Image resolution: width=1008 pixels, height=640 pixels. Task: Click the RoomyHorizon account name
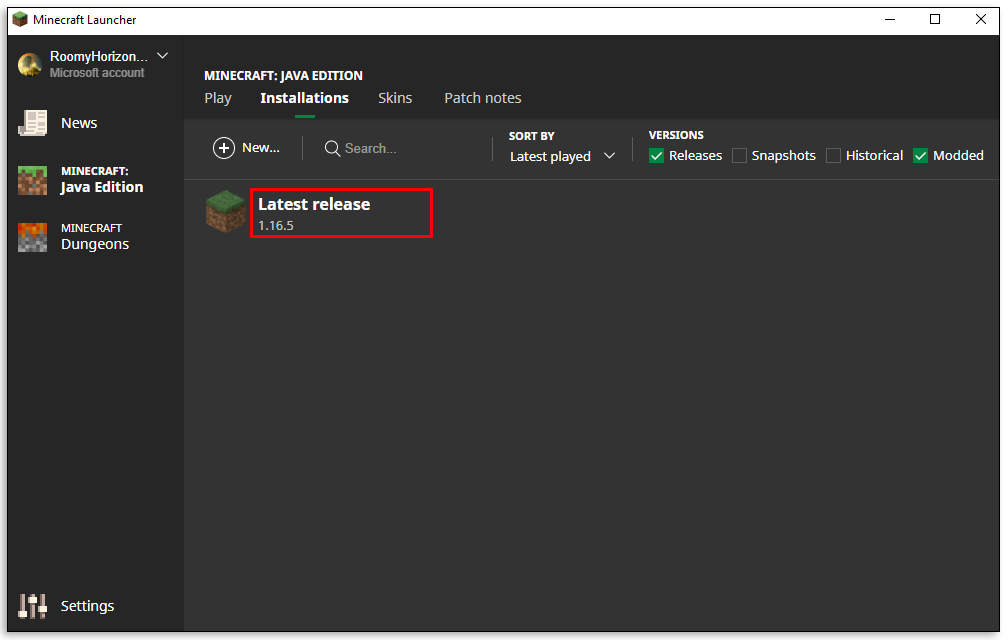tap(99, 57)
